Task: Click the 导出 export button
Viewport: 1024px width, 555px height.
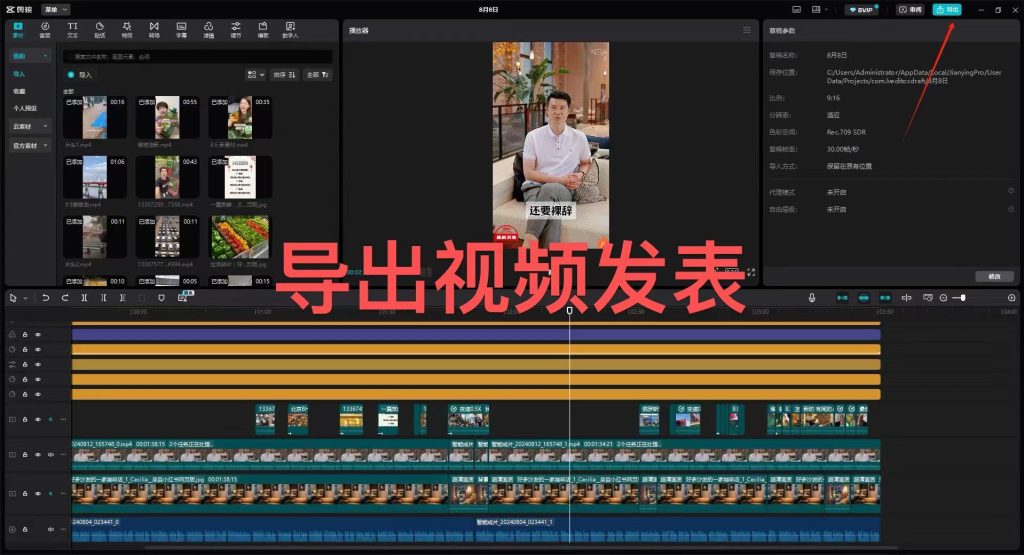Action: (x=947, y=10)
